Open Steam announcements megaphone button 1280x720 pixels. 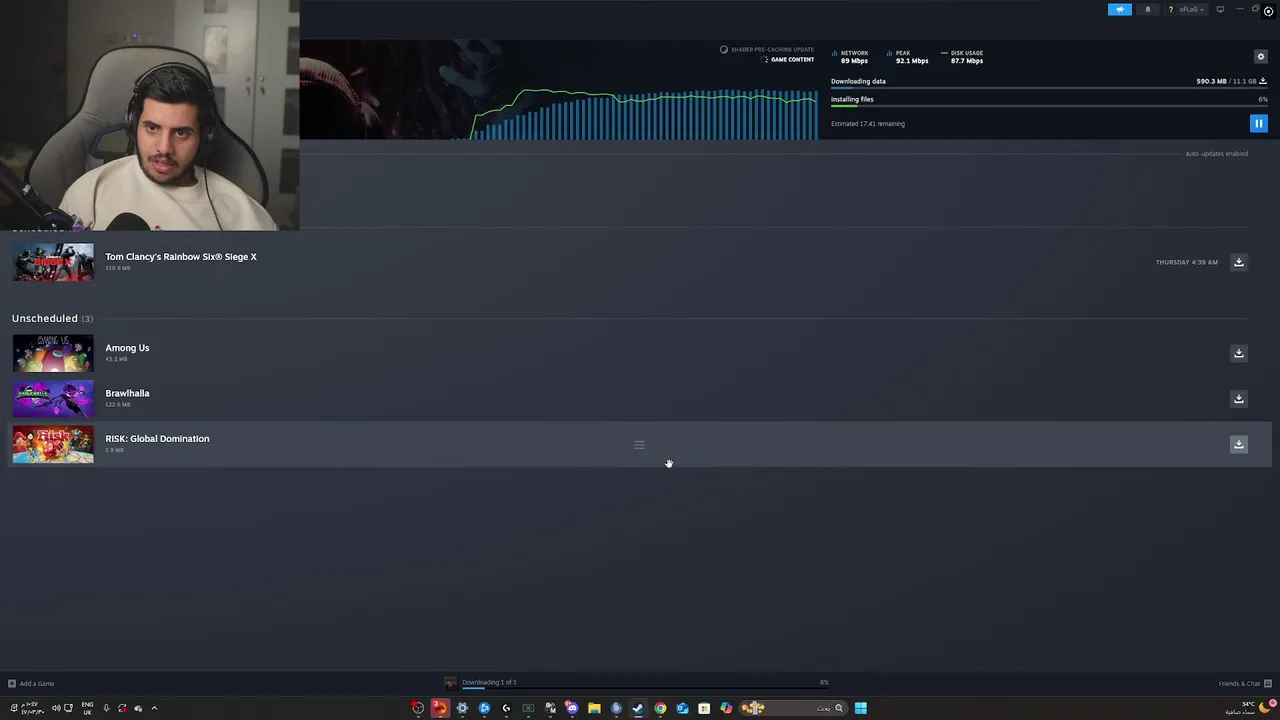tap(1119, 9)
